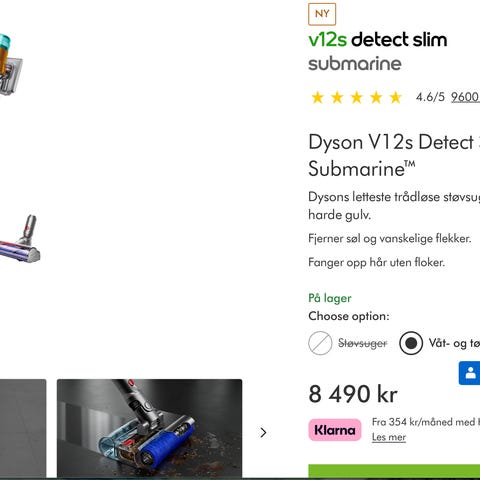Click the cleaner head product image
The width and height of the screenshot is (480, 480).
(20, 238)
